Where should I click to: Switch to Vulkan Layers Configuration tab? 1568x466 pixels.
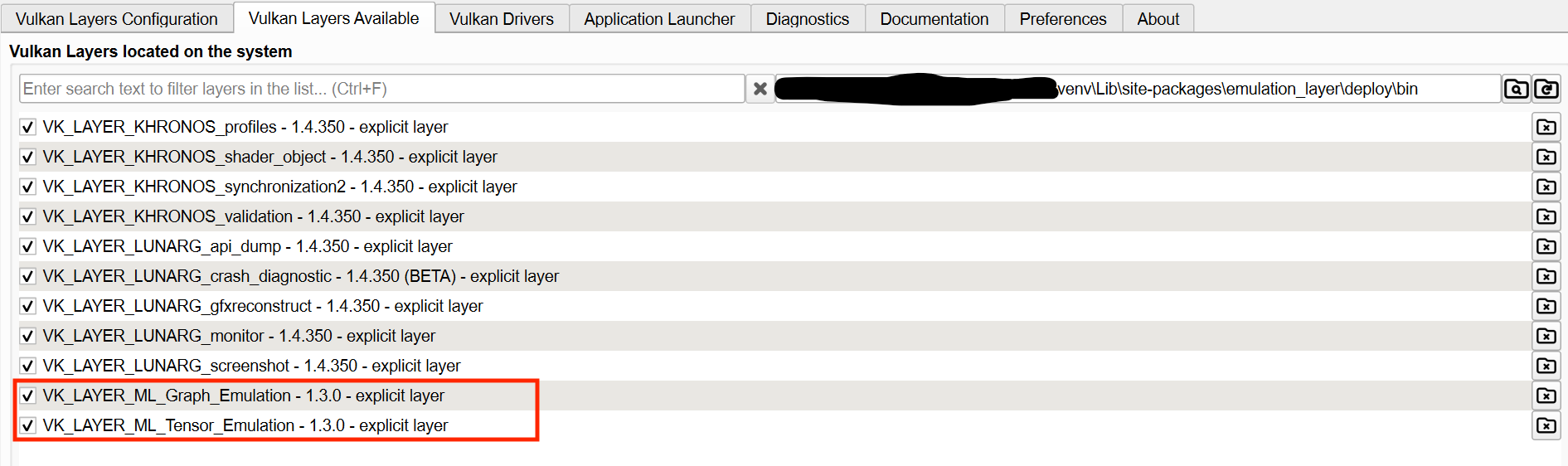(117, 18)
